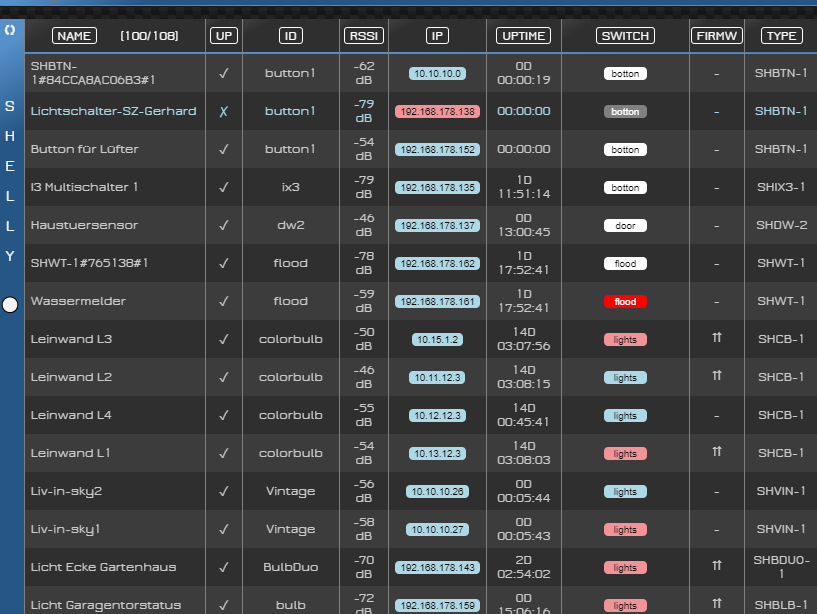817x614 pixels.
Task: Sort the table by NAME column
Action: (75, 36)
